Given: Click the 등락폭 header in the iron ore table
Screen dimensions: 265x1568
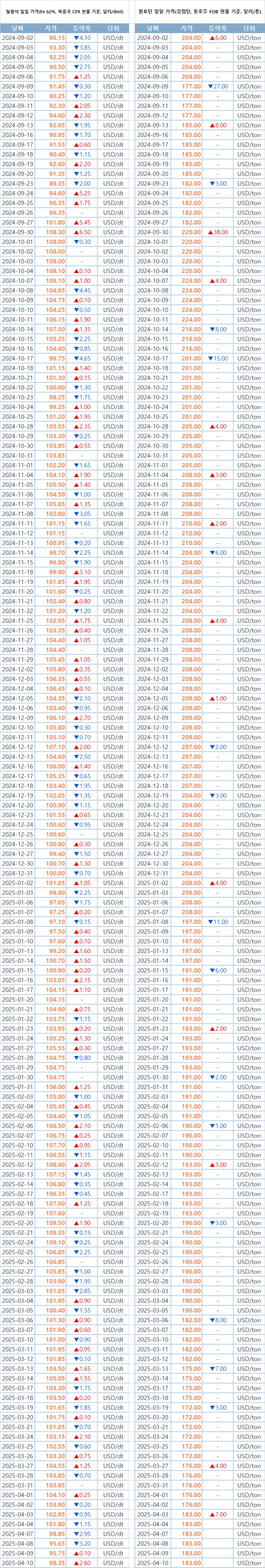Looking at the screenshot, I should click(x=82, y=28).
